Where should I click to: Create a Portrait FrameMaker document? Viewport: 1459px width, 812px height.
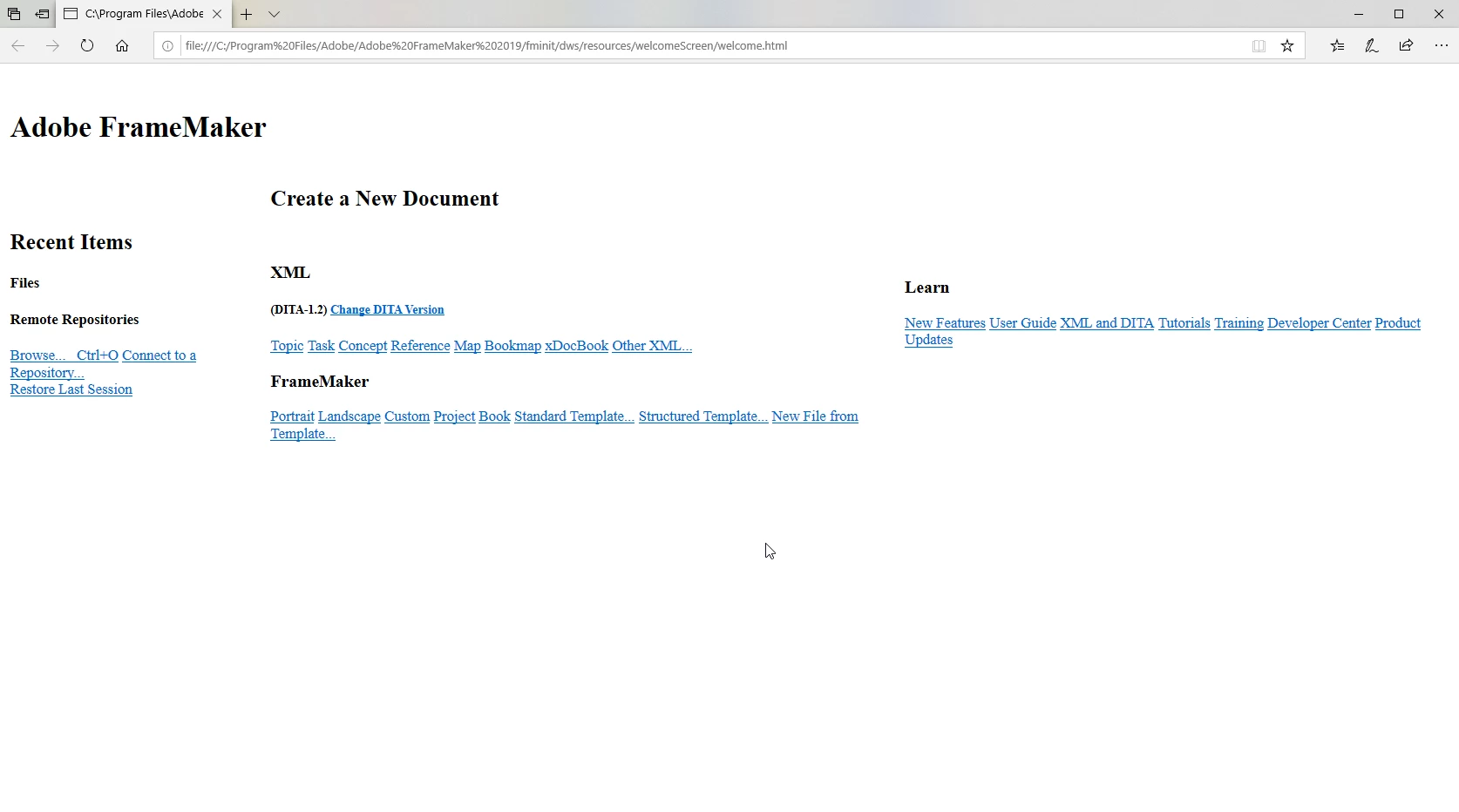[292, 416]
